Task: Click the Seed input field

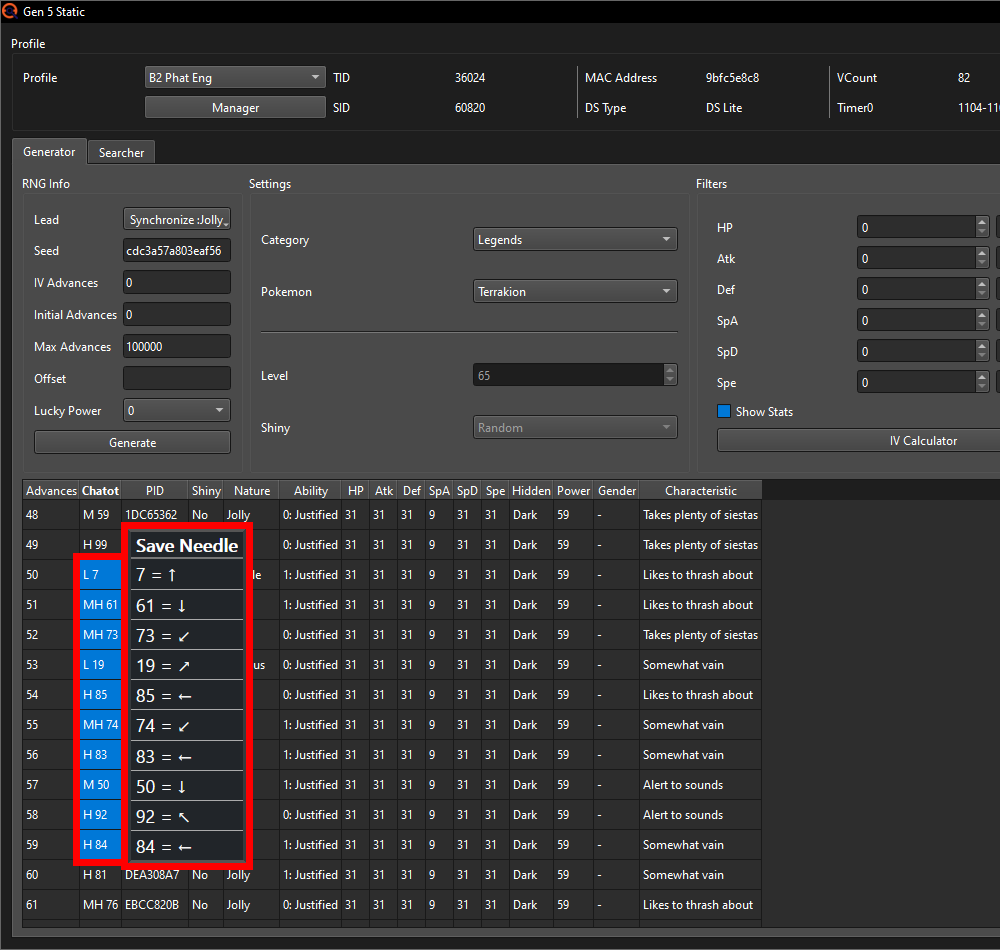Action: [x=177, y=251]
